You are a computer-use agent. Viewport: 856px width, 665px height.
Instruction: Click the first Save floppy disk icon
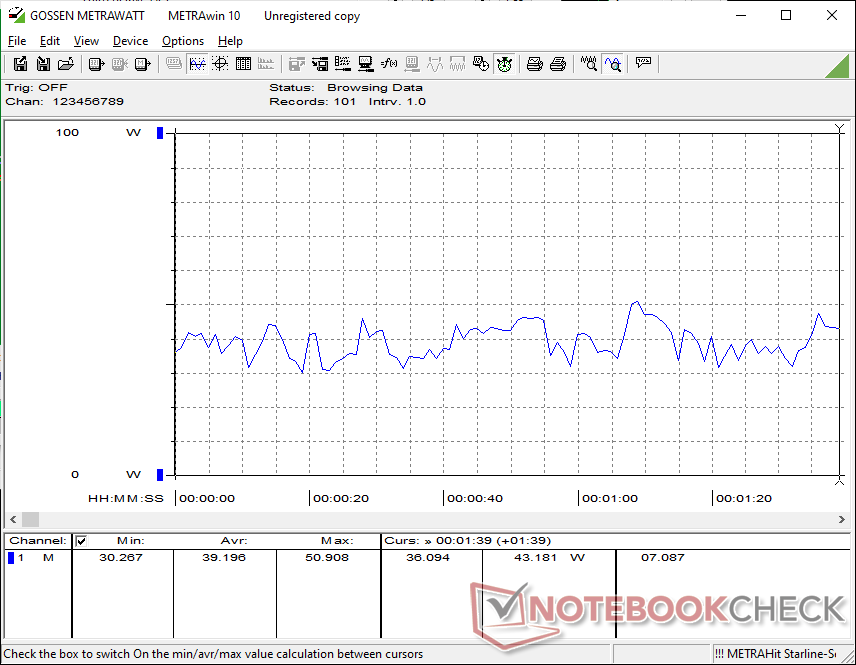(x=20, y=64)
